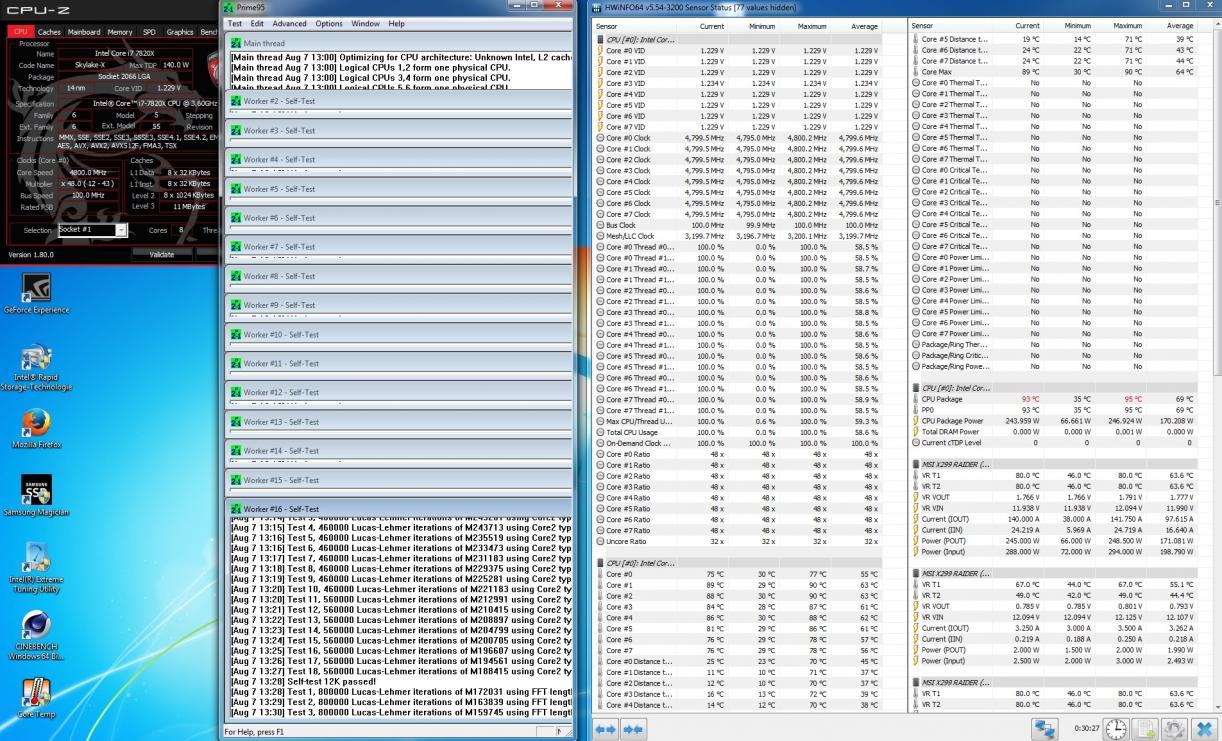Activate the Worker #12 - Self-Test window title
Viewport: 1222px width, 741px height.
pos(399,392)
